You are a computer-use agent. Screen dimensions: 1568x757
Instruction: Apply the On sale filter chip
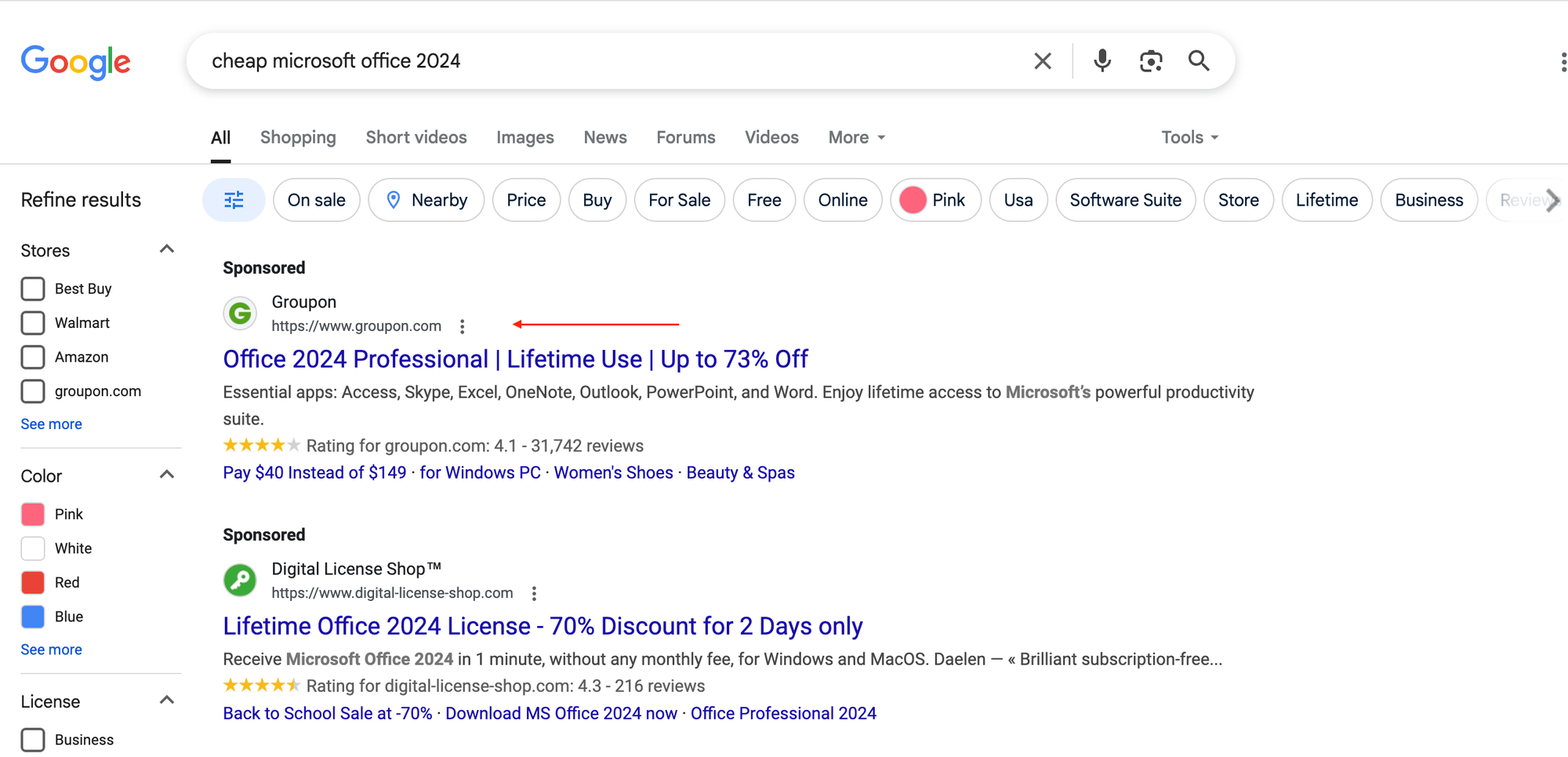pyautogui.click(x=317, y=200)
